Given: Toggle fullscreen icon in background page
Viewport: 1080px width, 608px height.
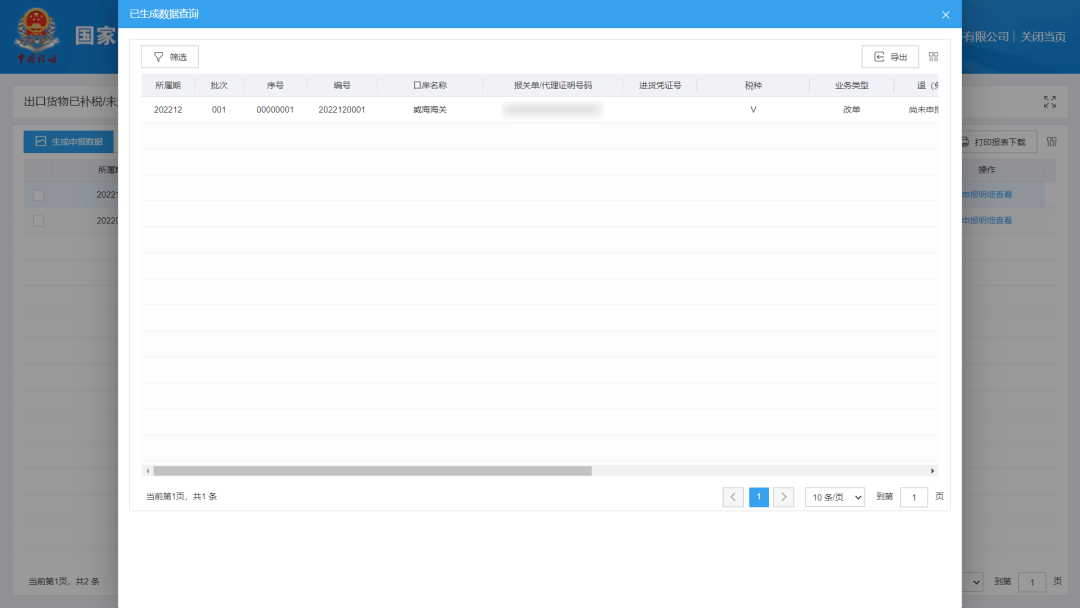Looking at the screenshot, I should pyautogui.click(x=1050, y=102).
